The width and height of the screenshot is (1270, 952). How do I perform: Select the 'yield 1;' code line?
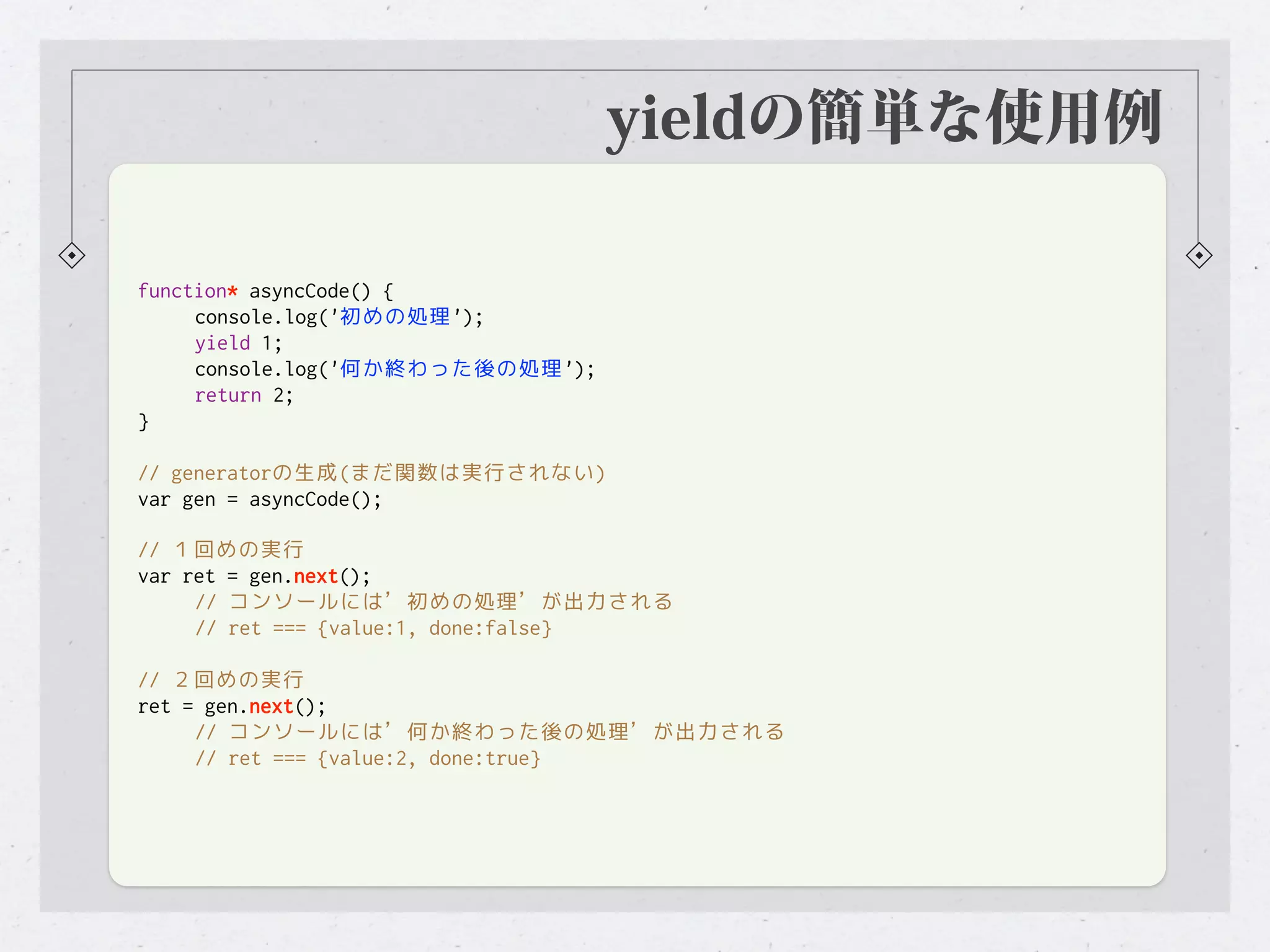238,343
